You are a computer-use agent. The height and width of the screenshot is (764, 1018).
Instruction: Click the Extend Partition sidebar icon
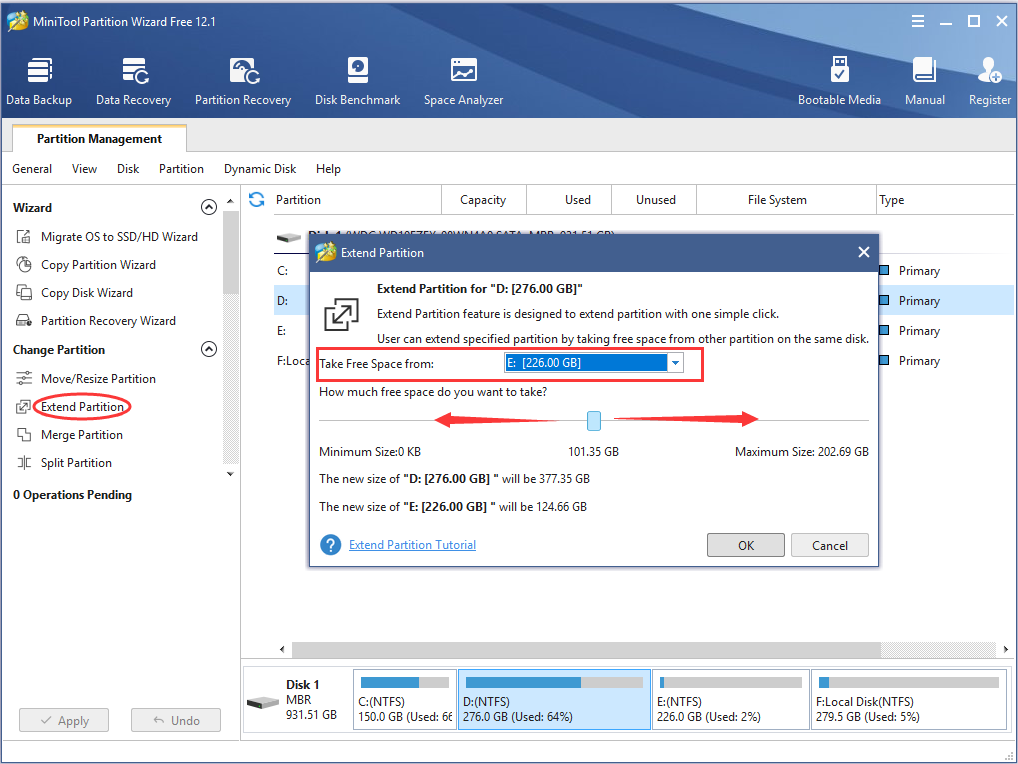click(23, 407)
